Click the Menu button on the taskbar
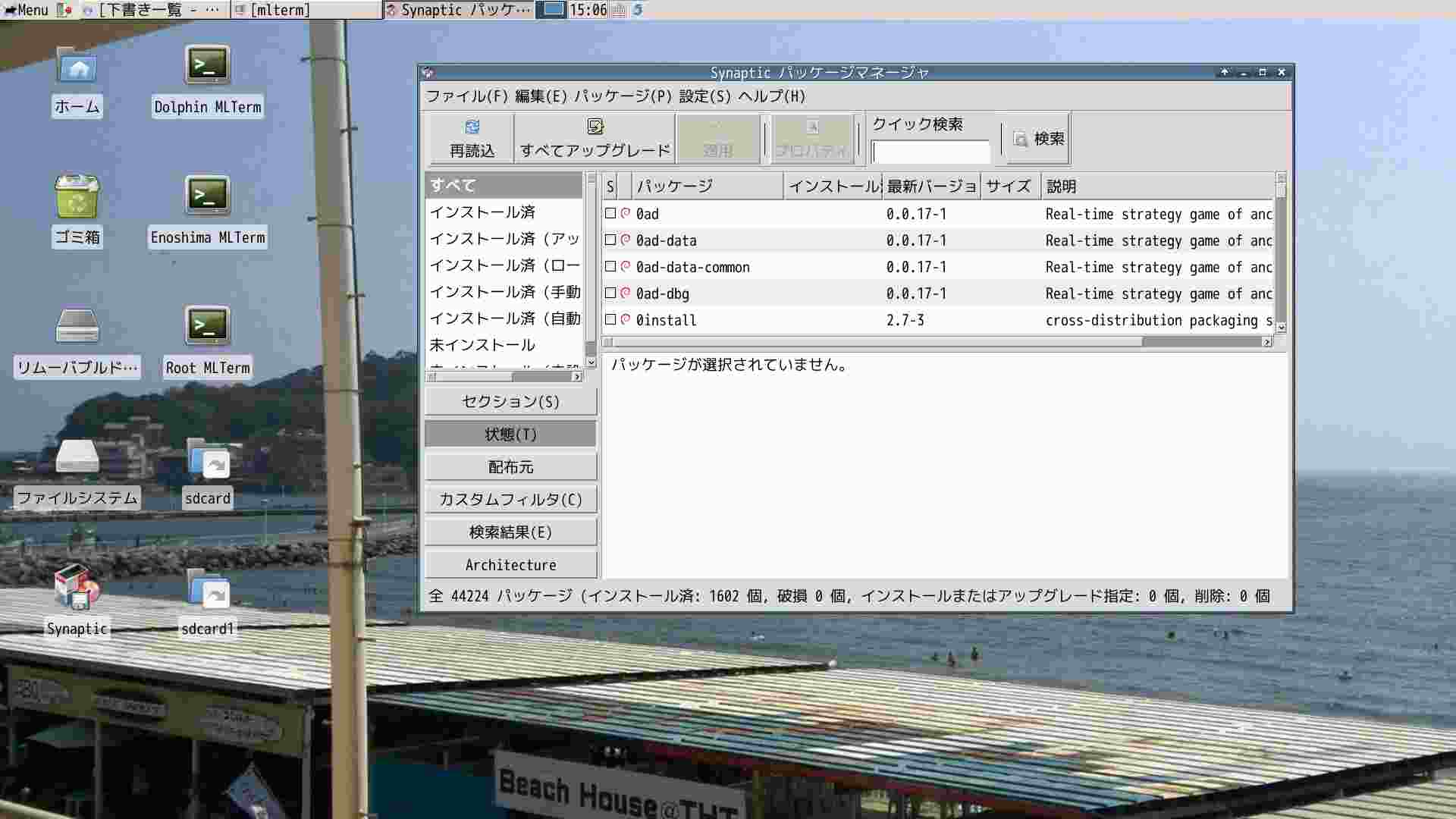 30,10
